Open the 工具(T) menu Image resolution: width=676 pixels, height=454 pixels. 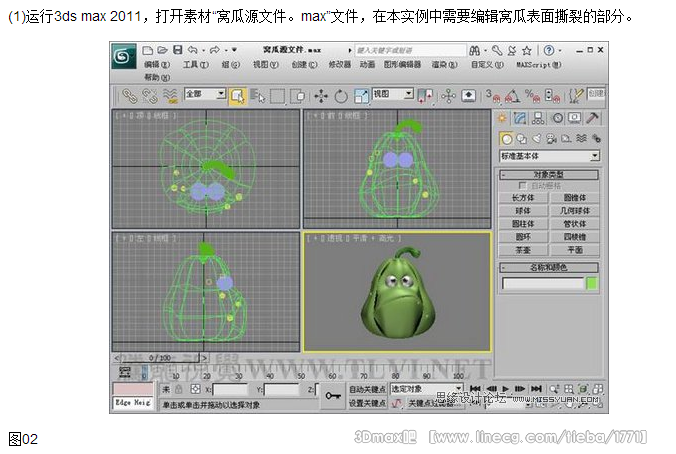tap(196, 64)
